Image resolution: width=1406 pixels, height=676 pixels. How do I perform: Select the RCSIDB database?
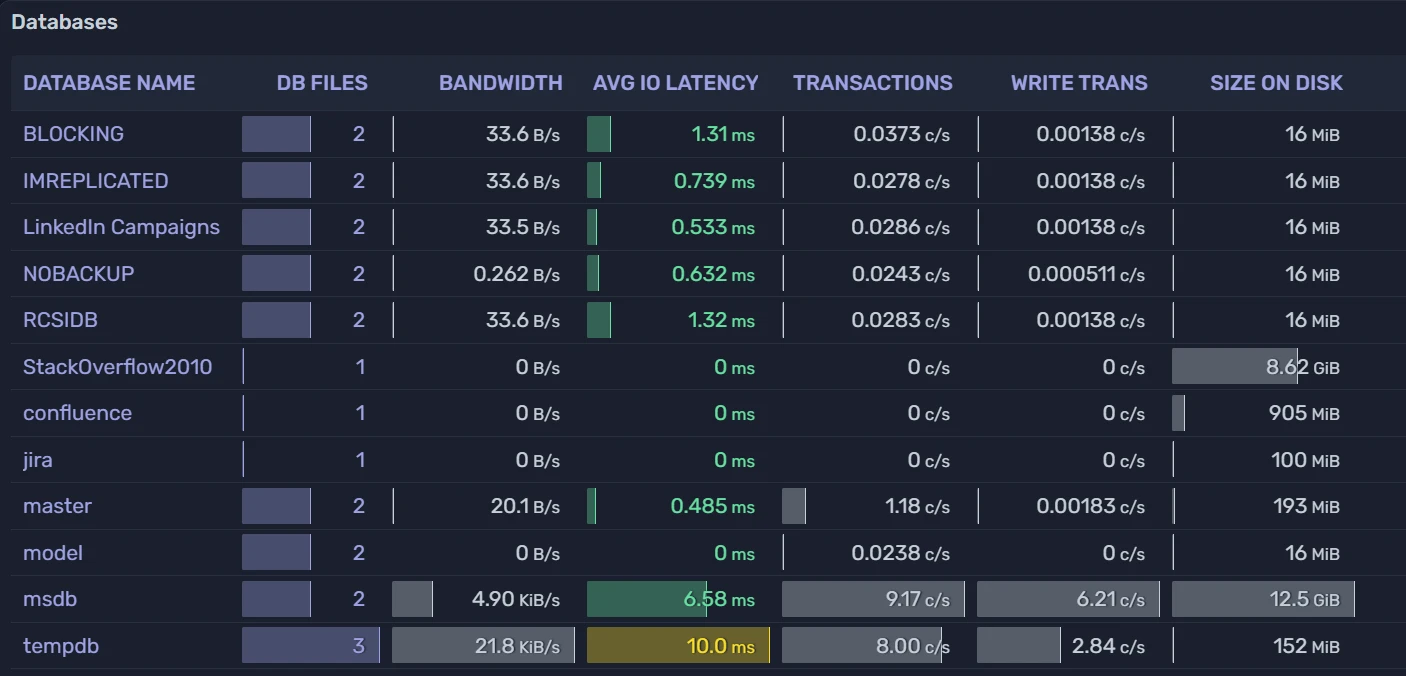(62, 320)
